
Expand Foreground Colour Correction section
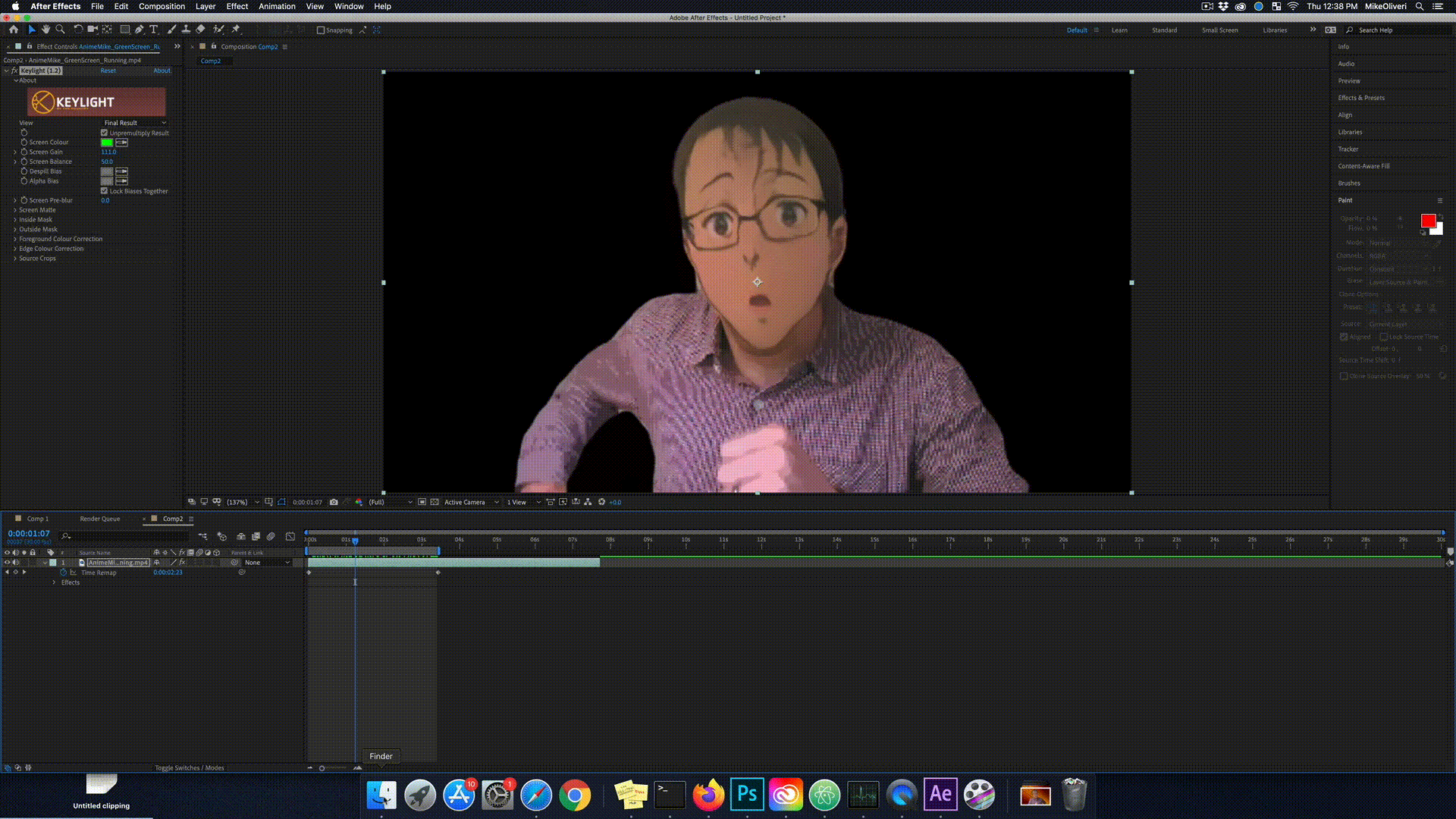coord(15,239)
